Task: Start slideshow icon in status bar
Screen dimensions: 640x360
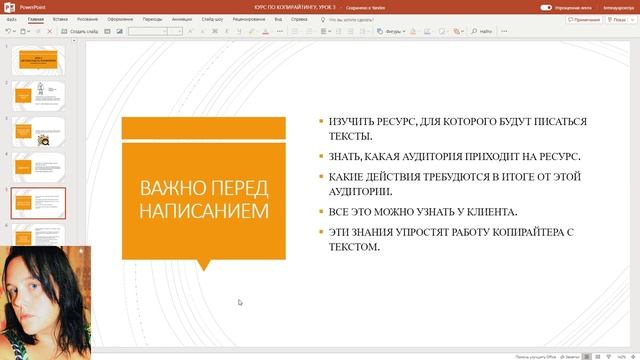Action: pyautogui.click(x=609, y=357)
